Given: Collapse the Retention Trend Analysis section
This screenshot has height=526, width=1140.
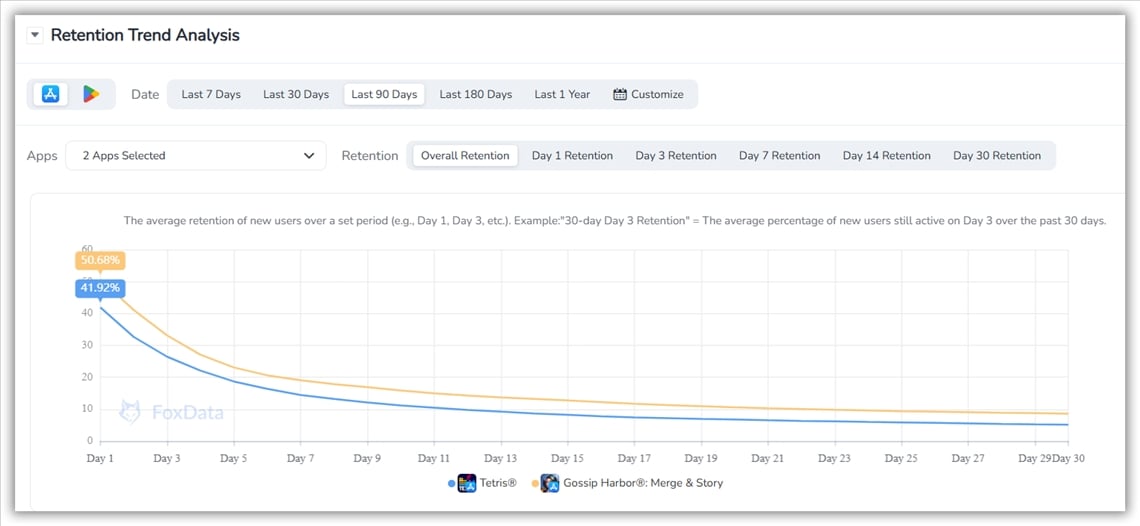Looking at the screenshot, I should [x=35, y=35].
